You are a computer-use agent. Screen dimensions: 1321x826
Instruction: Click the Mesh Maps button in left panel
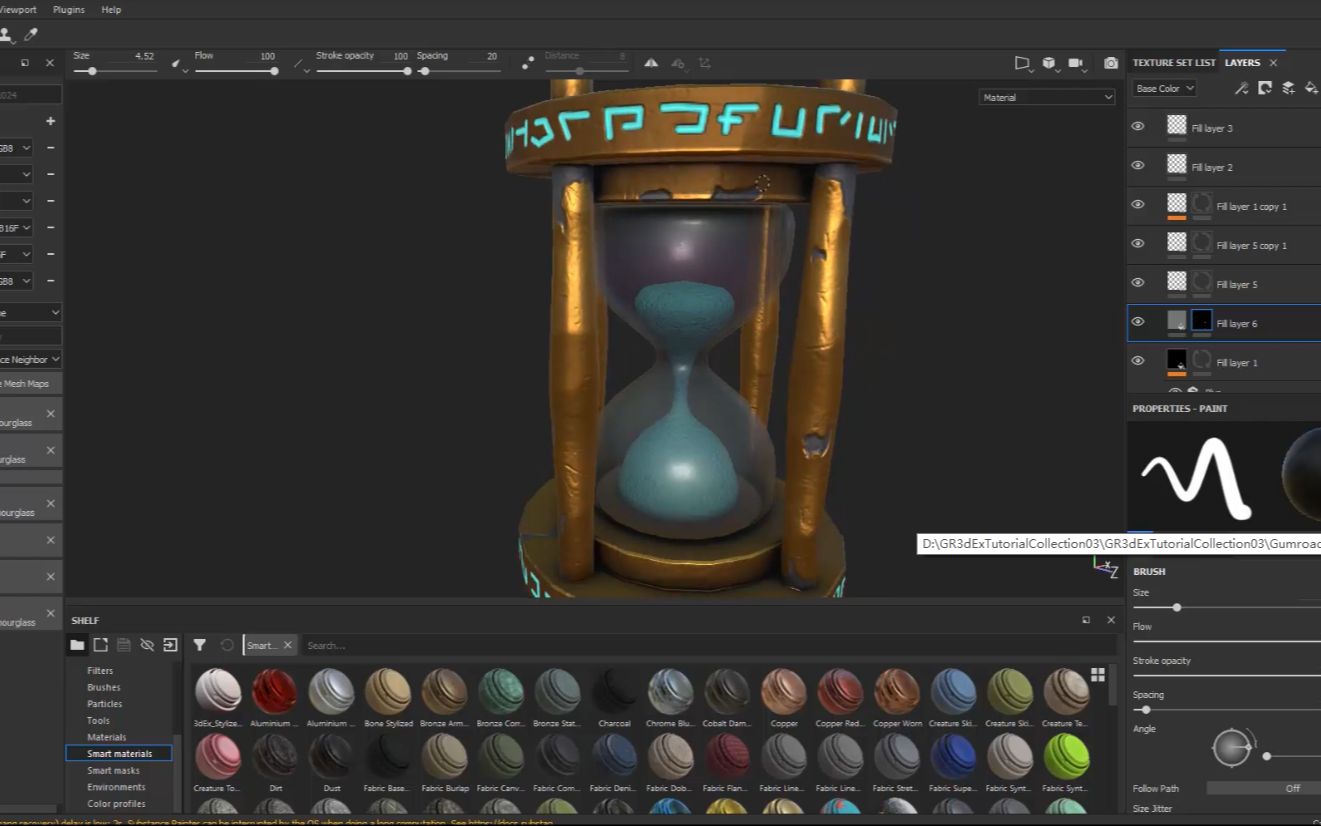pos(30,383)
